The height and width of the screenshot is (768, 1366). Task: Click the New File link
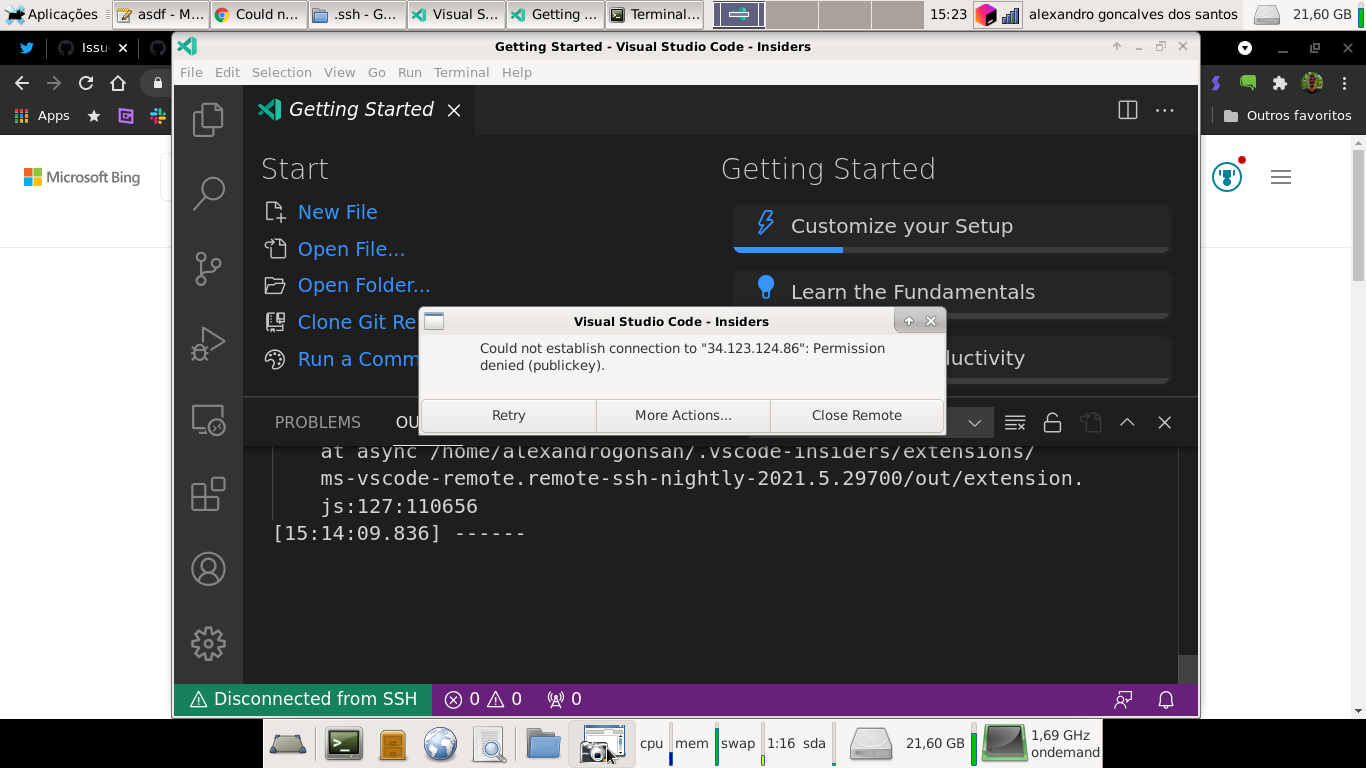pyautogui.click(x=337, y=212)
